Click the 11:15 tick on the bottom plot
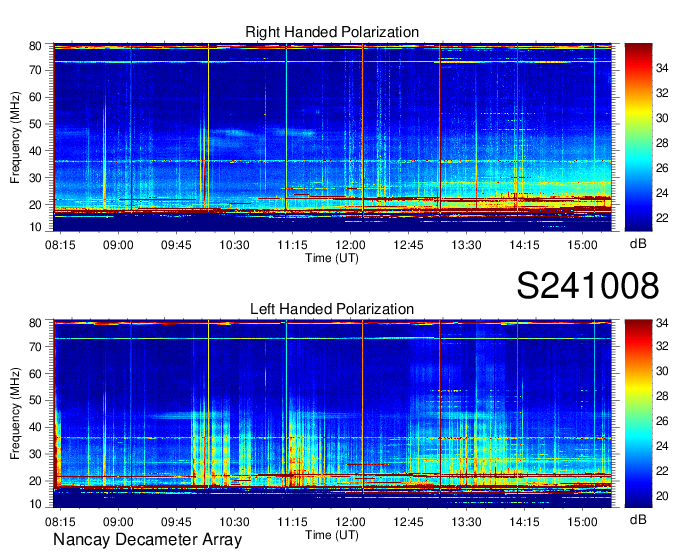The image size is (680, 552). click(x=292, y=522)
